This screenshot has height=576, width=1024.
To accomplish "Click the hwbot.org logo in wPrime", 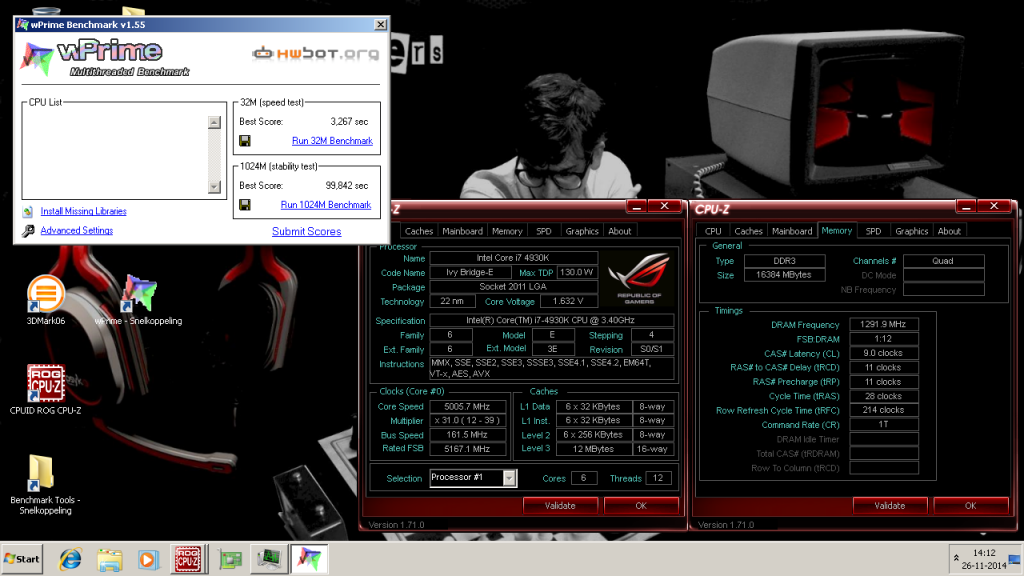I will pos(315,54).
